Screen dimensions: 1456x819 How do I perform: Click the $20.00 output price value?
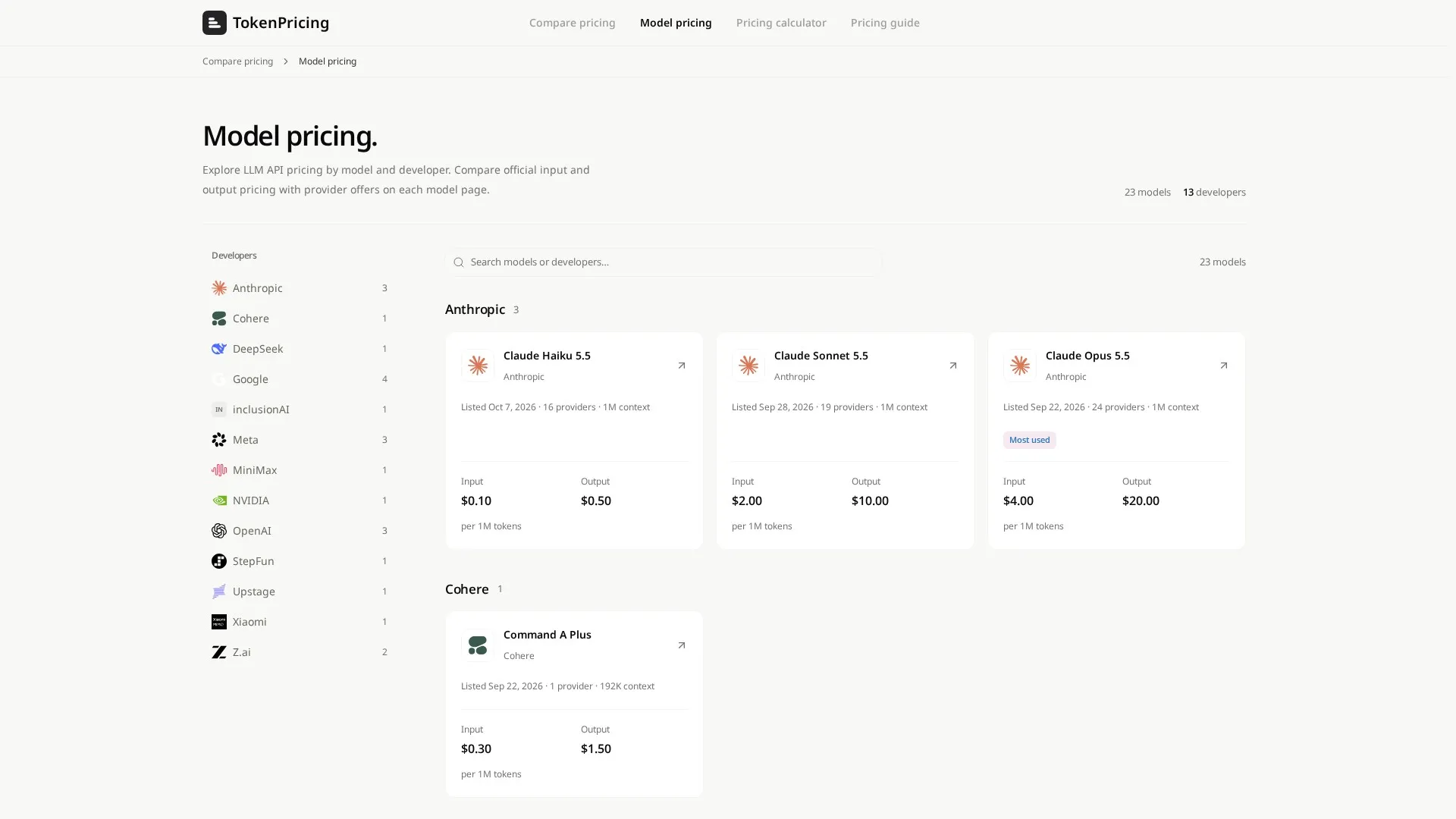(x=1141, y=501)
